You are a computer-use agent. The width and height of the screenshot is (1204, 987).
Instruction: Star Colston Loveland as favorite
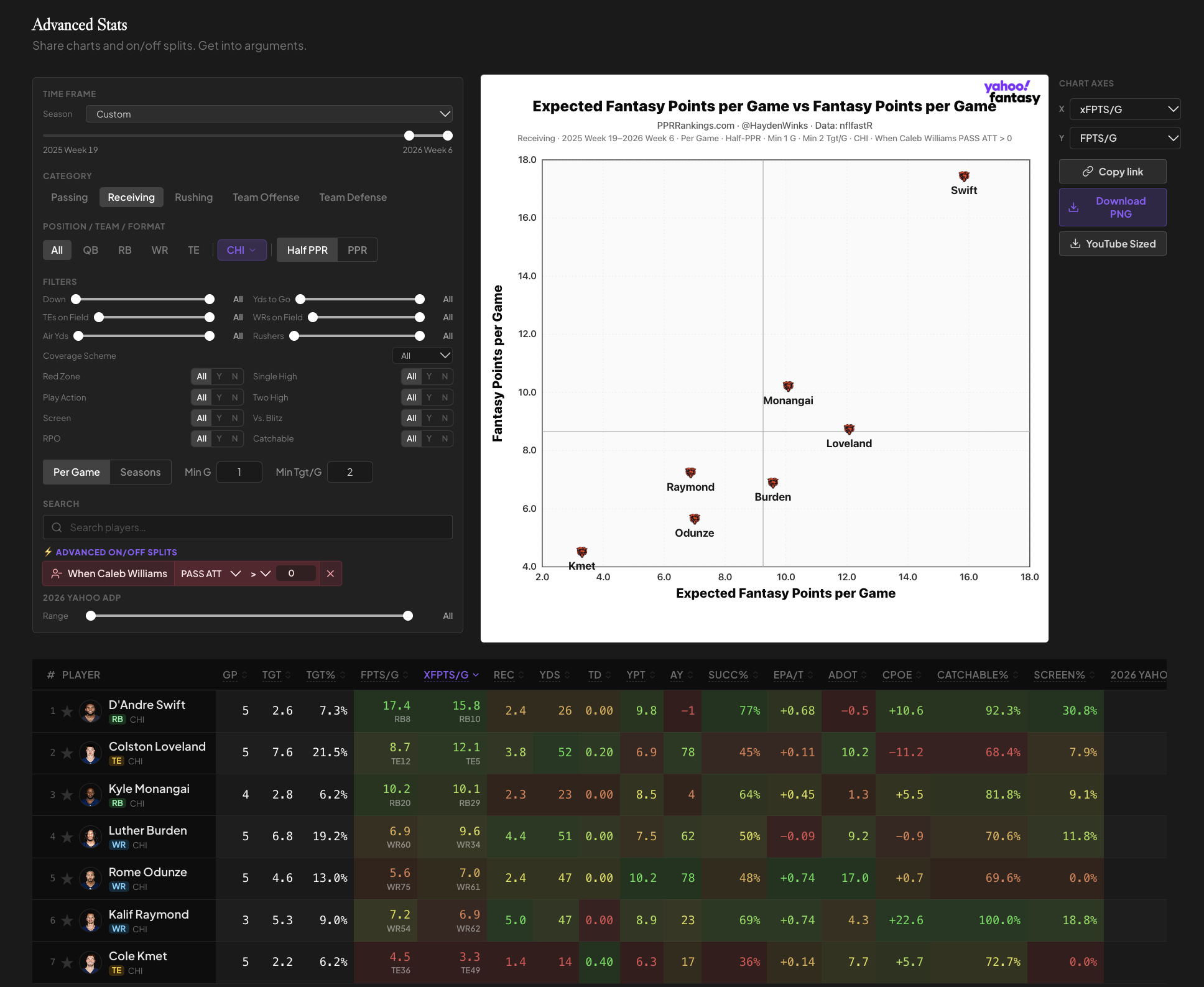pyautogui.click(x=67, y=753)
